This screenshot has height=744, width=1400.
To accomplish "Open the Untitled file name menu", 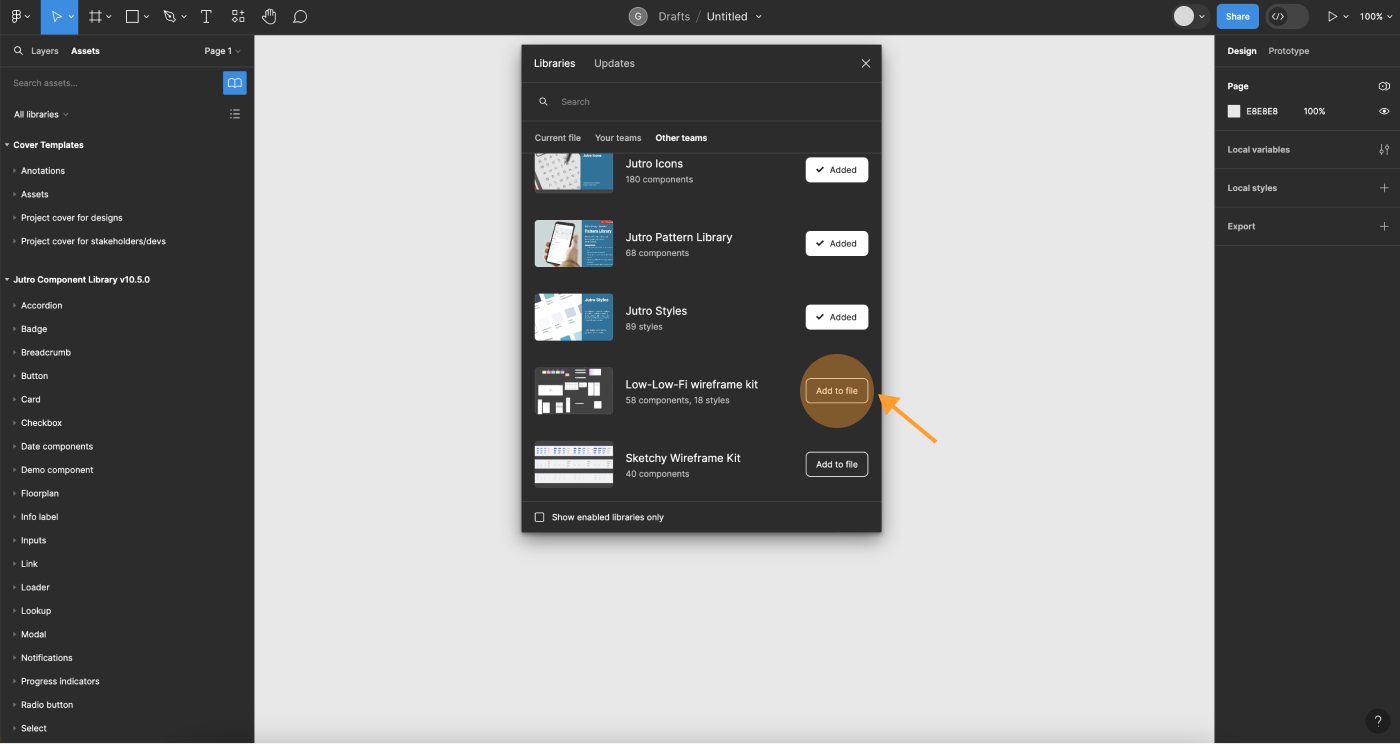I will tap(734, 17).
